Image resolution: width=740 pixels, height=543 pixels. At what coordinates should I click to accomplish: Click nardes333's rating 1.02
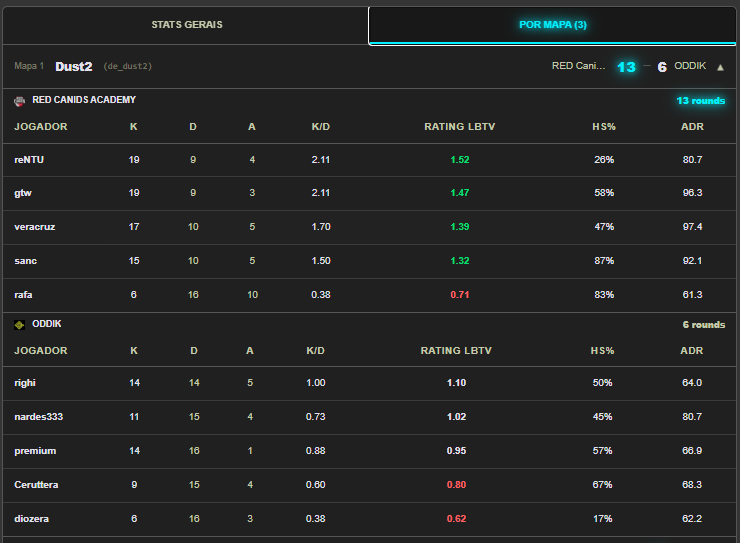[x=456, y=417]
